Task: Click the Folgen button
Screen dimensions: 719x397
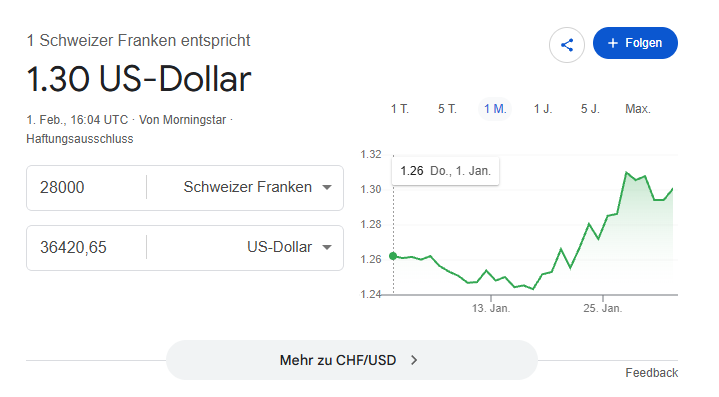Action: click(635, 43)
